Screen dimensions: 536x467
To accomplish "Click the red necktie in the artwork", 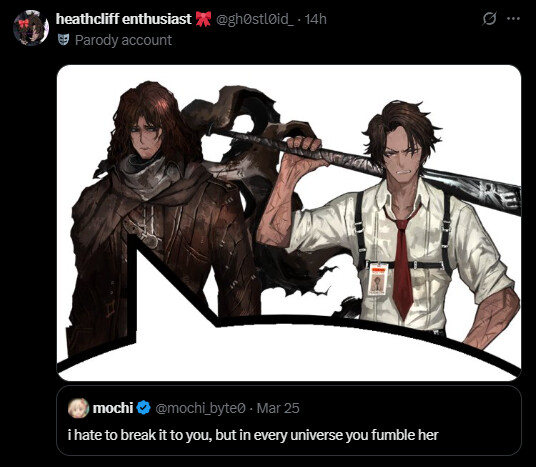I will click(402, 267).
